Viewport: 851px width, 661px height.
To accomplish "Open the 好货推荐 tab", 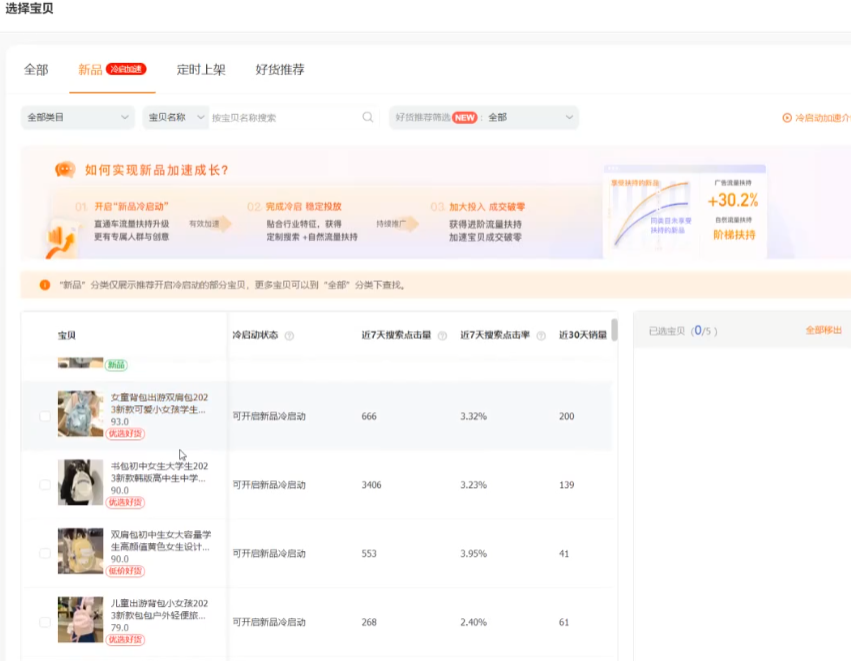I will point(280,70).
